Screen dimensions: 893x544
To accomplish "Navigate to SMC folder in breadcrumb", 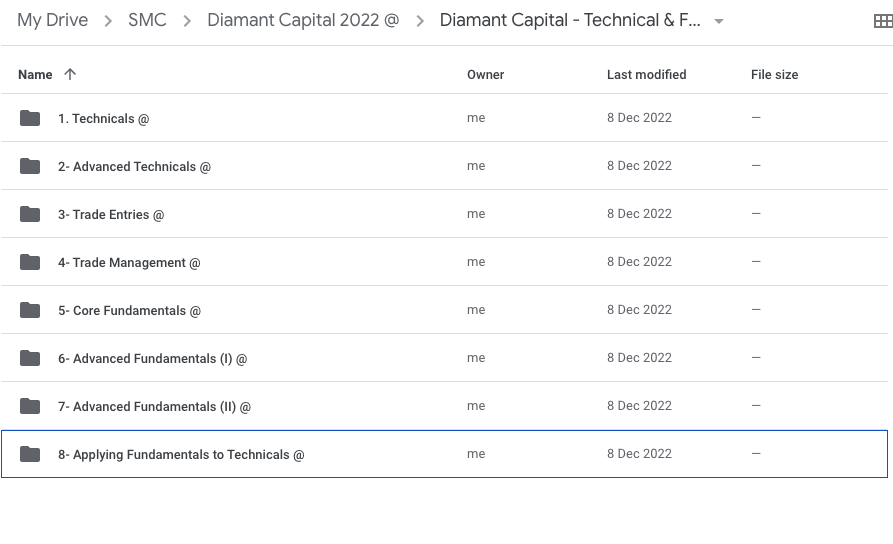I will click(x=147, y=21).
